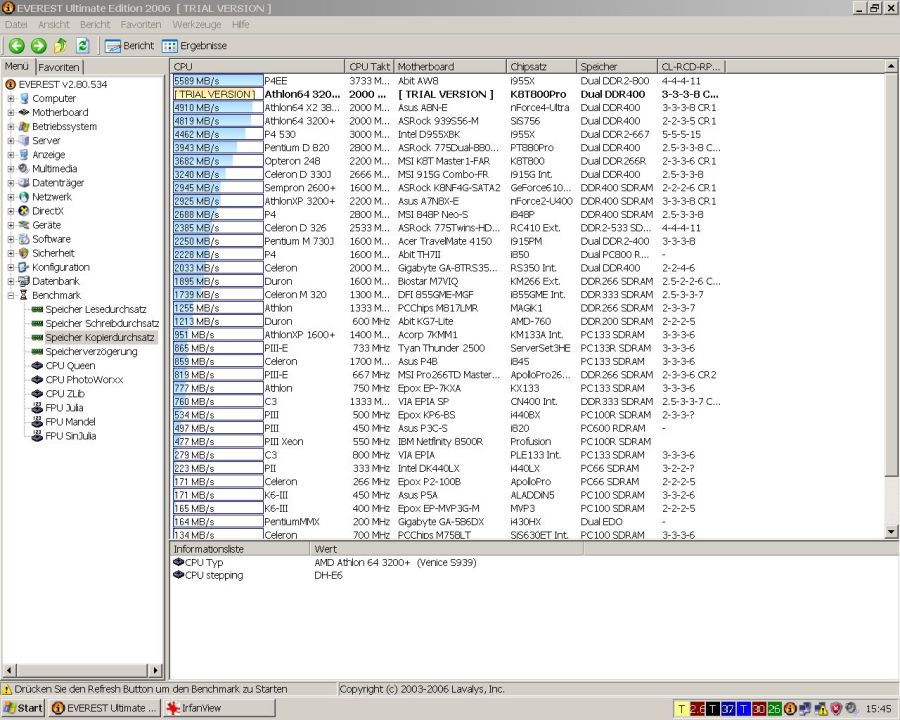The image size is (900, 720).
Task: Open the Ansicht menu
Action: click(53, 24)
